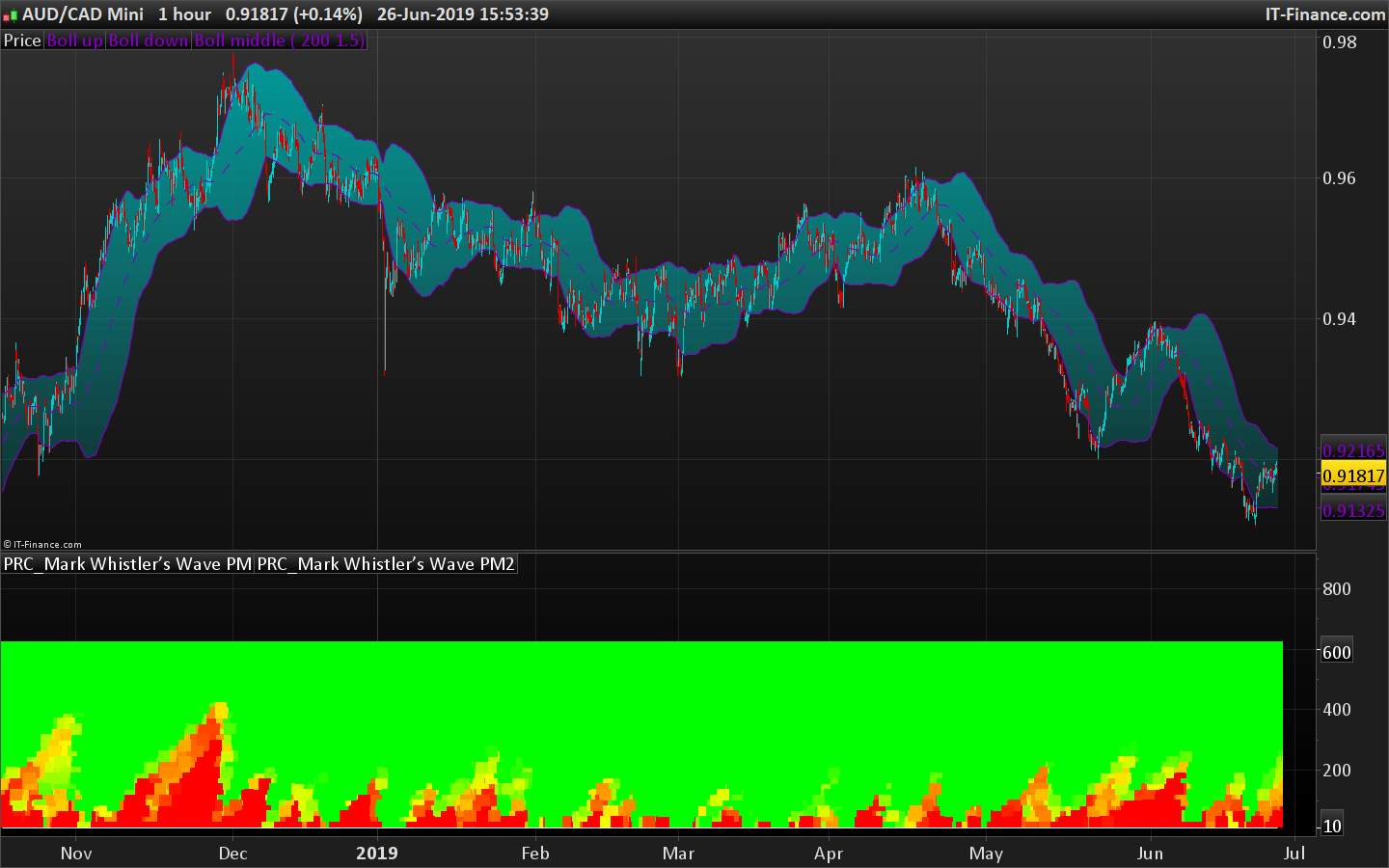
Task: Click the 0.98 price axis label
Action: click(x=1339, y=42)
